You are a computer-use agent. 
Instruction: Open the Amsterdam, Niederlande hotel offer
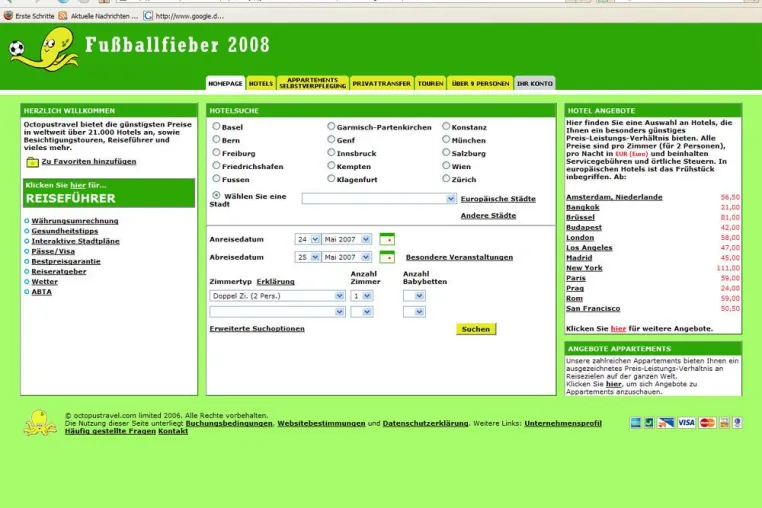click(x=614, y=197)
